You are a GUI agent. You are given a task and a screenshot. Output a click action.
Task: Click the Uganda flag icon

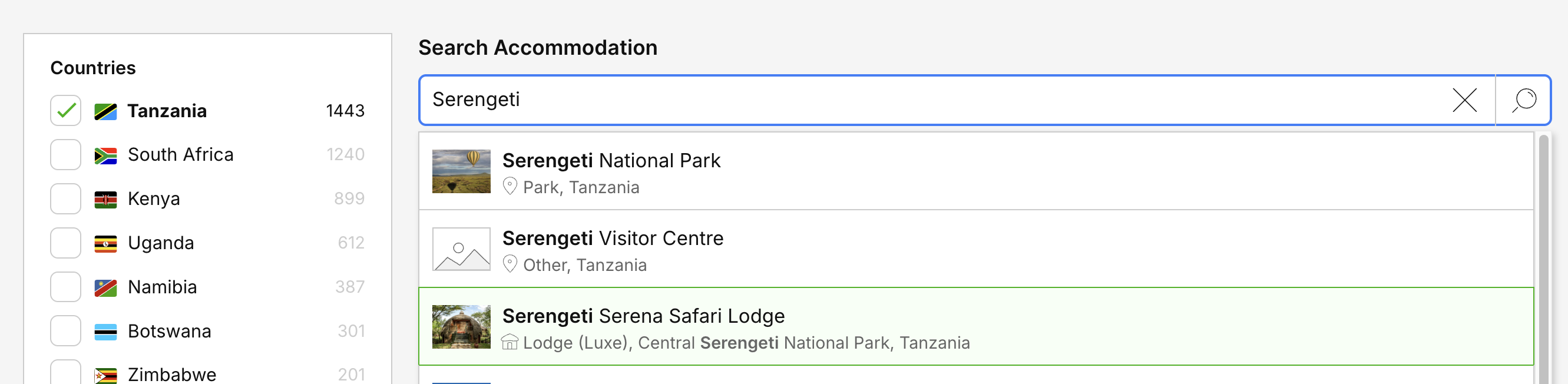tap(105, 243)
